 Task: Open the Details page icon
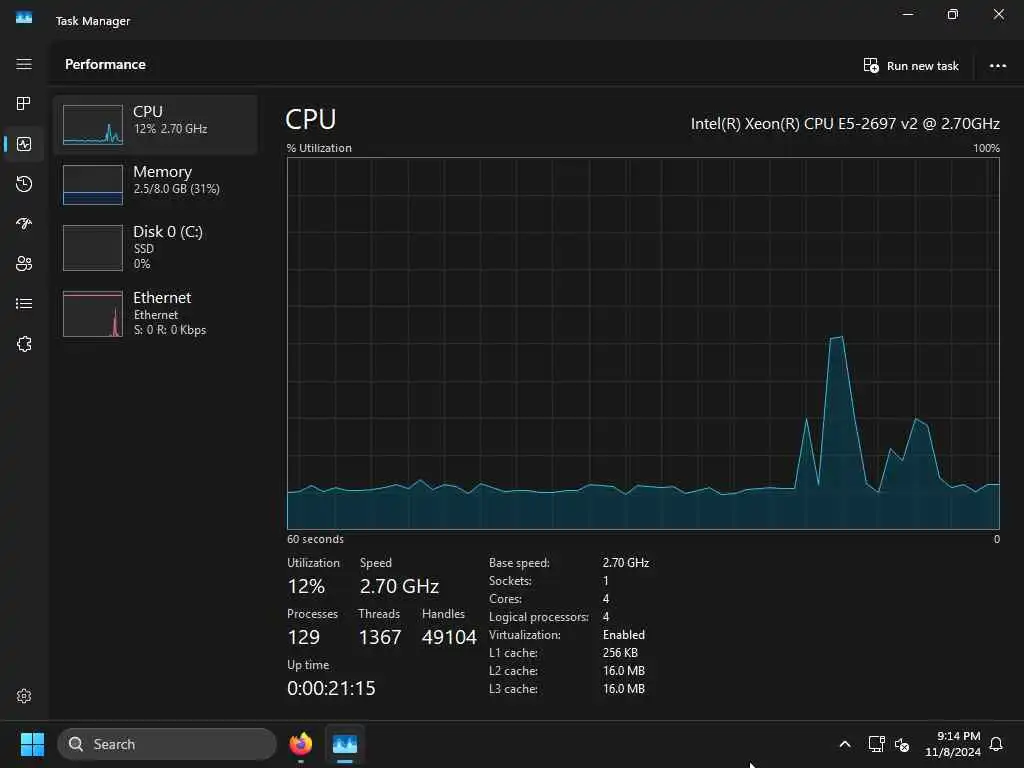click(24, 304)
